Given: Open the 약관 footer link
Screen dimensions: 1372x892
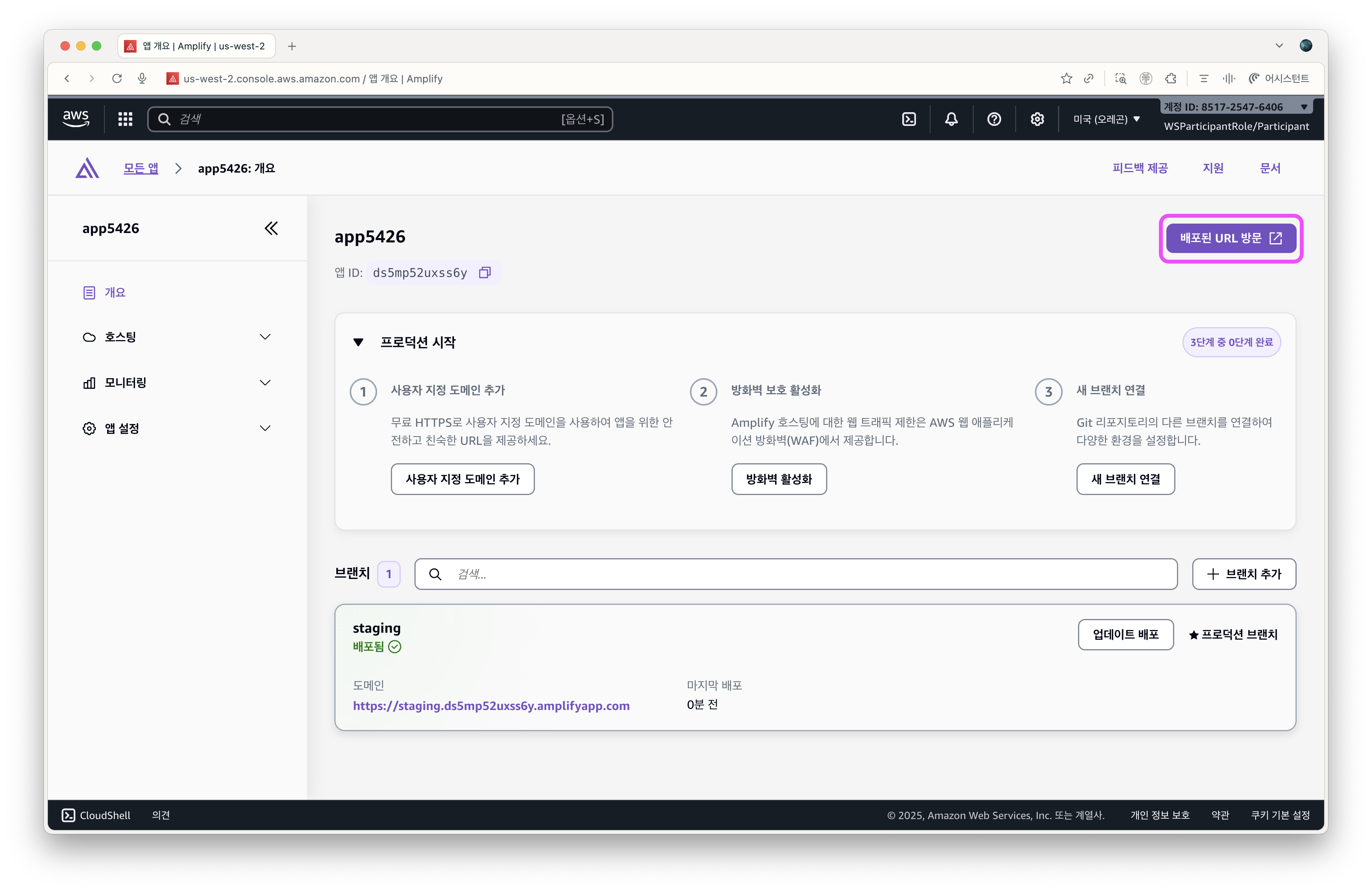Looking at the screenshot, I should coord(1220,815).
